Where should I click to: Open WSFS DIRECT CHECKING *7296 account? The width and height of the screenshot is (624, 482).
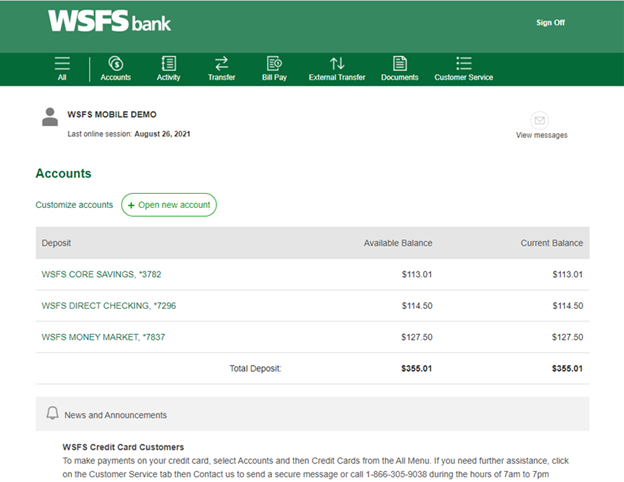click(x=109, y=306)
